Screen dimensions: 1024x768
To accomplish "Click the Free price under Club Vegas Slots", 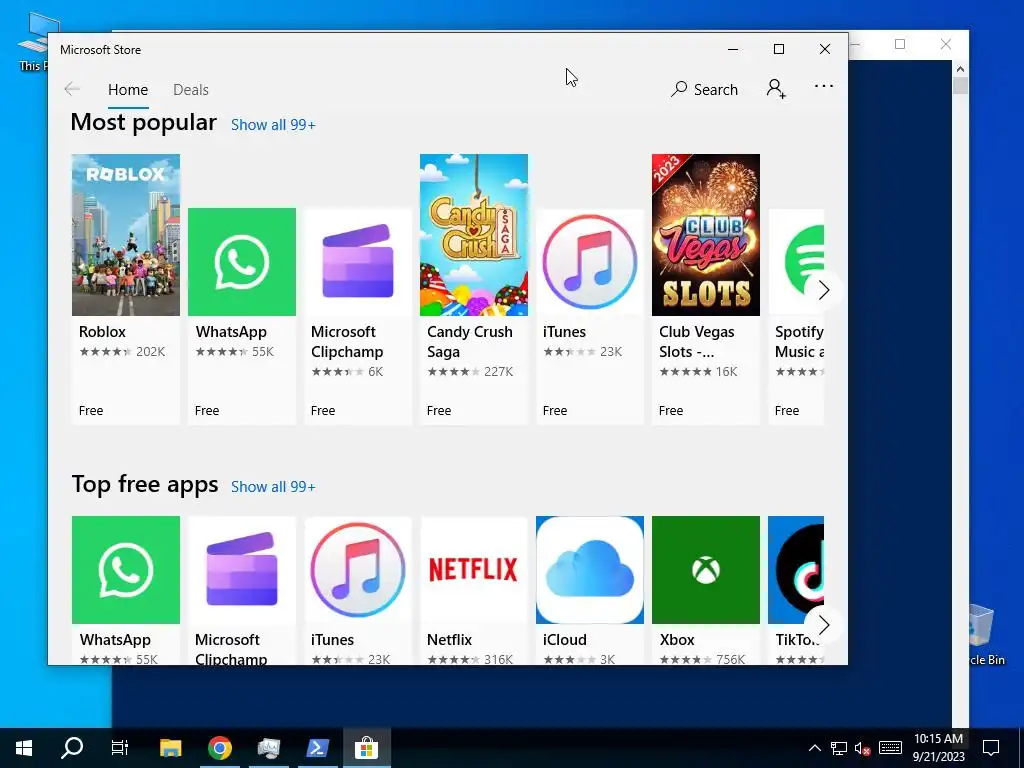I will coord(671,411).
